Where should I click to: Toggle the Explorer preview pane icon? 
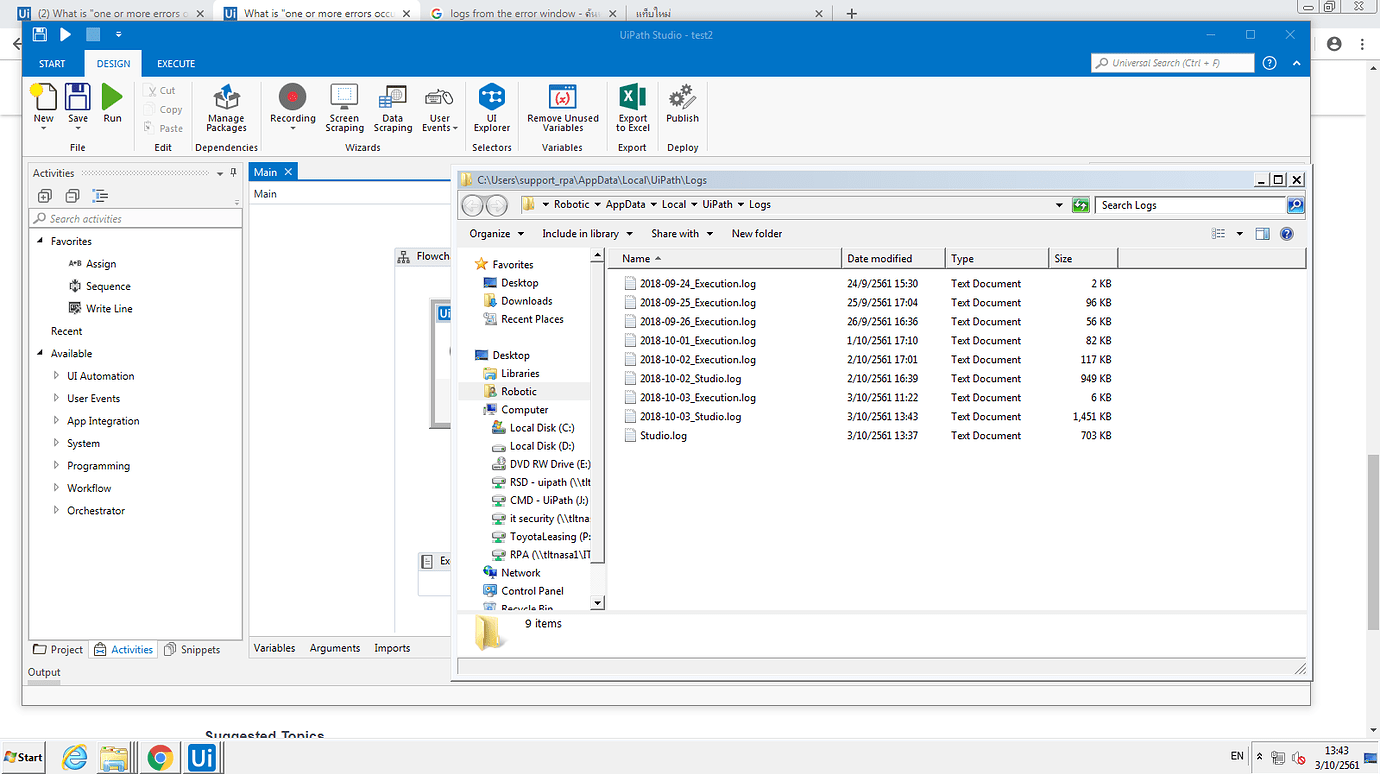1262,234
